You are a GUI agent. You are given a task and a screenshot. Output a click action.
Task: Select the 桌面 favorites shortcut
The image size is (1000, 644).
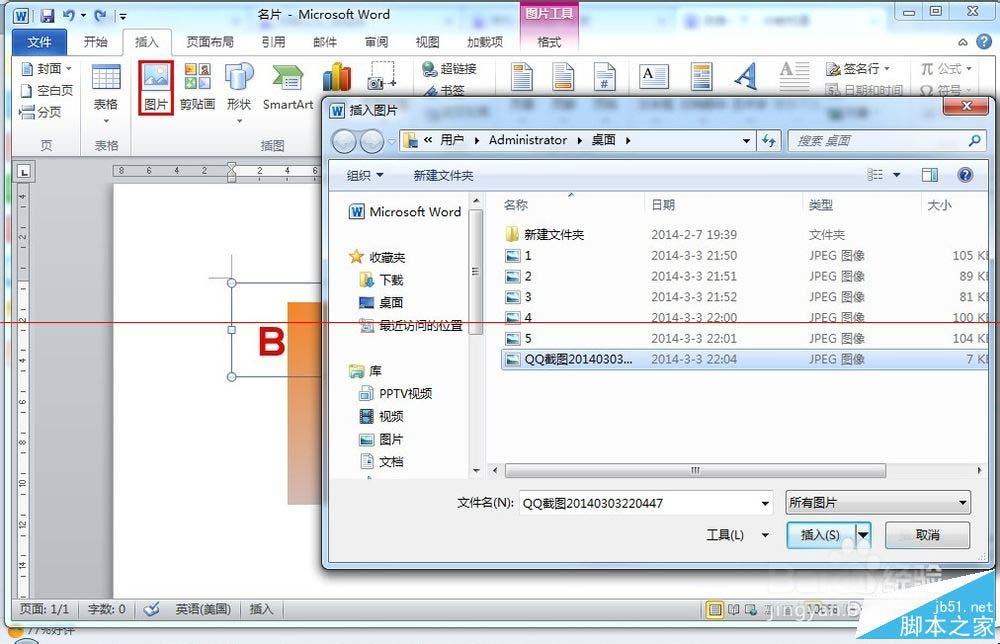(388, 302)
